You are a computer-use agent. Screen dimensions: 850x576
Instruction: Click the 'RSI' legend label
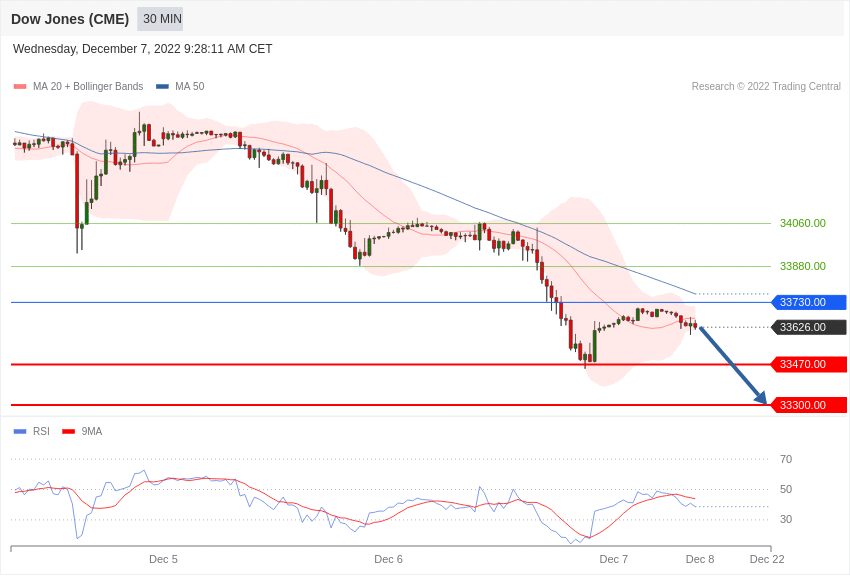(x=41, y=431)
